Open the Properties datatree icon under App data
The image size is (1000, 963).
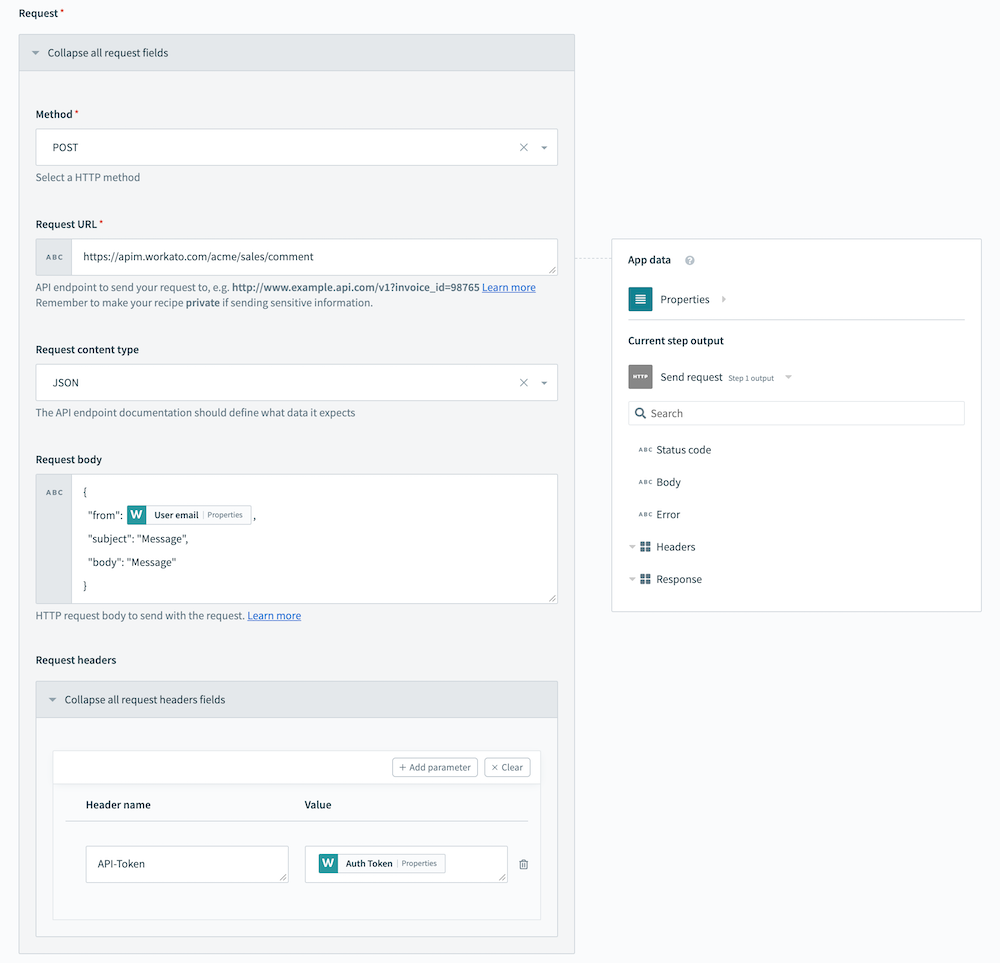(x=640, y=298)
